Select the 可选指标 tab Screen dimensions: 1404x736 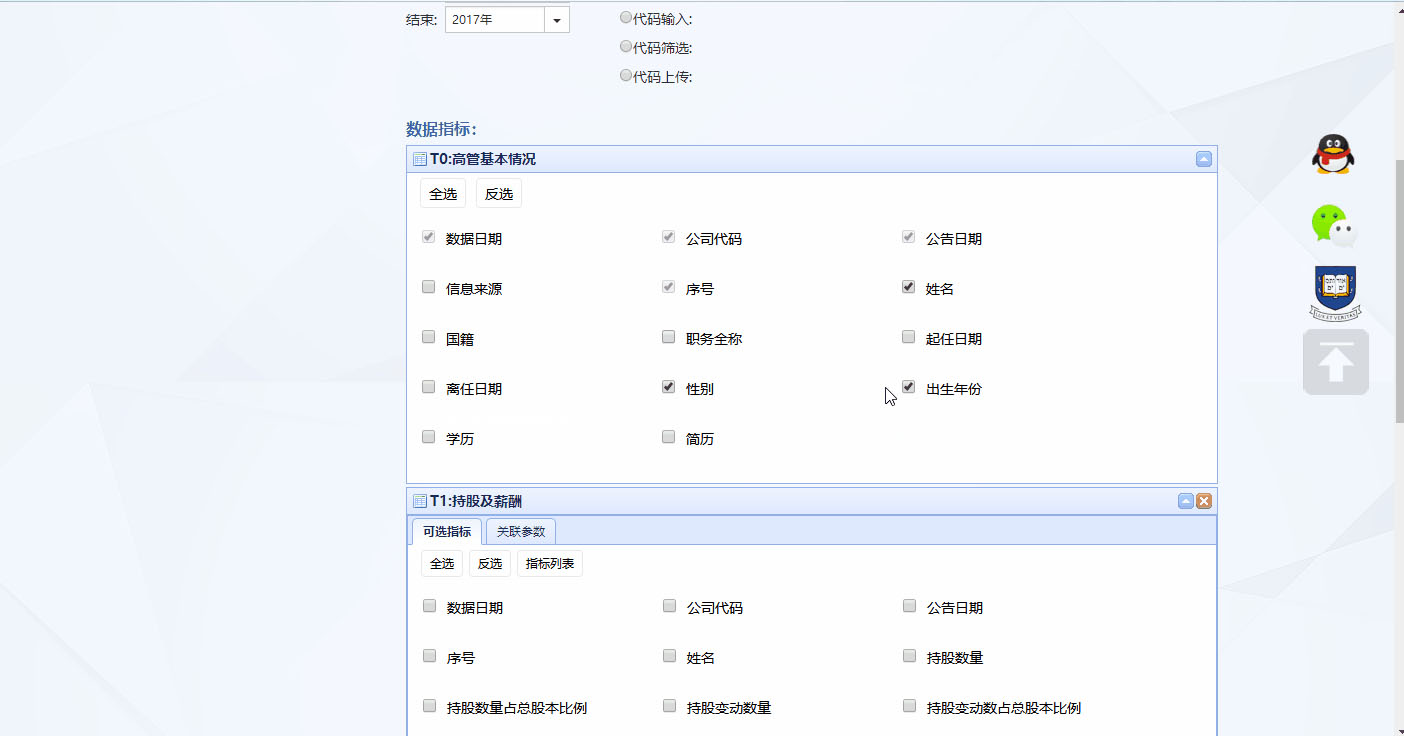point(447,532)
